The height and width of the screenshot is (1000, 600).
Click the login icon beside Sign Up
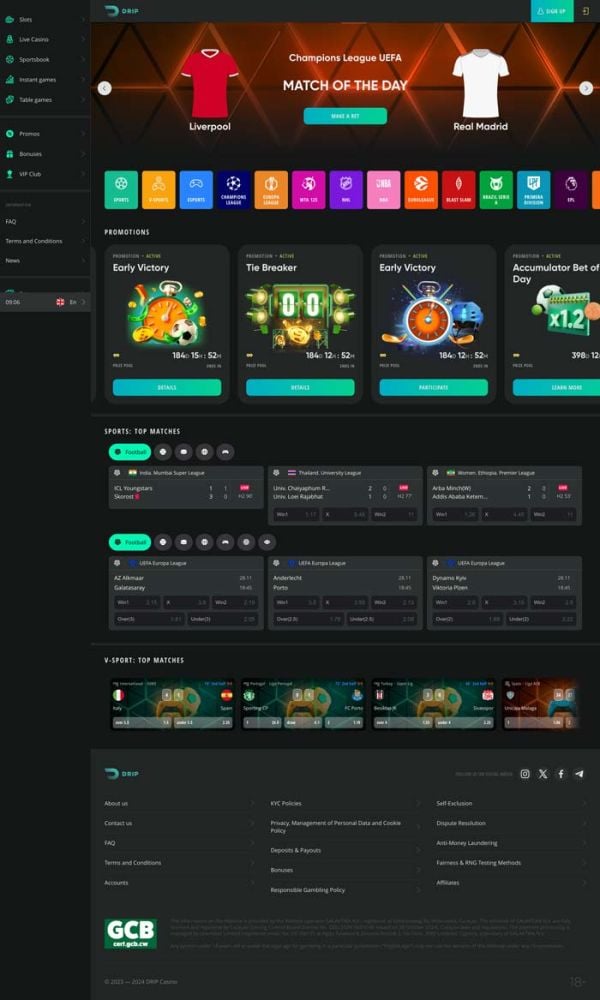[x=586, y=11]
